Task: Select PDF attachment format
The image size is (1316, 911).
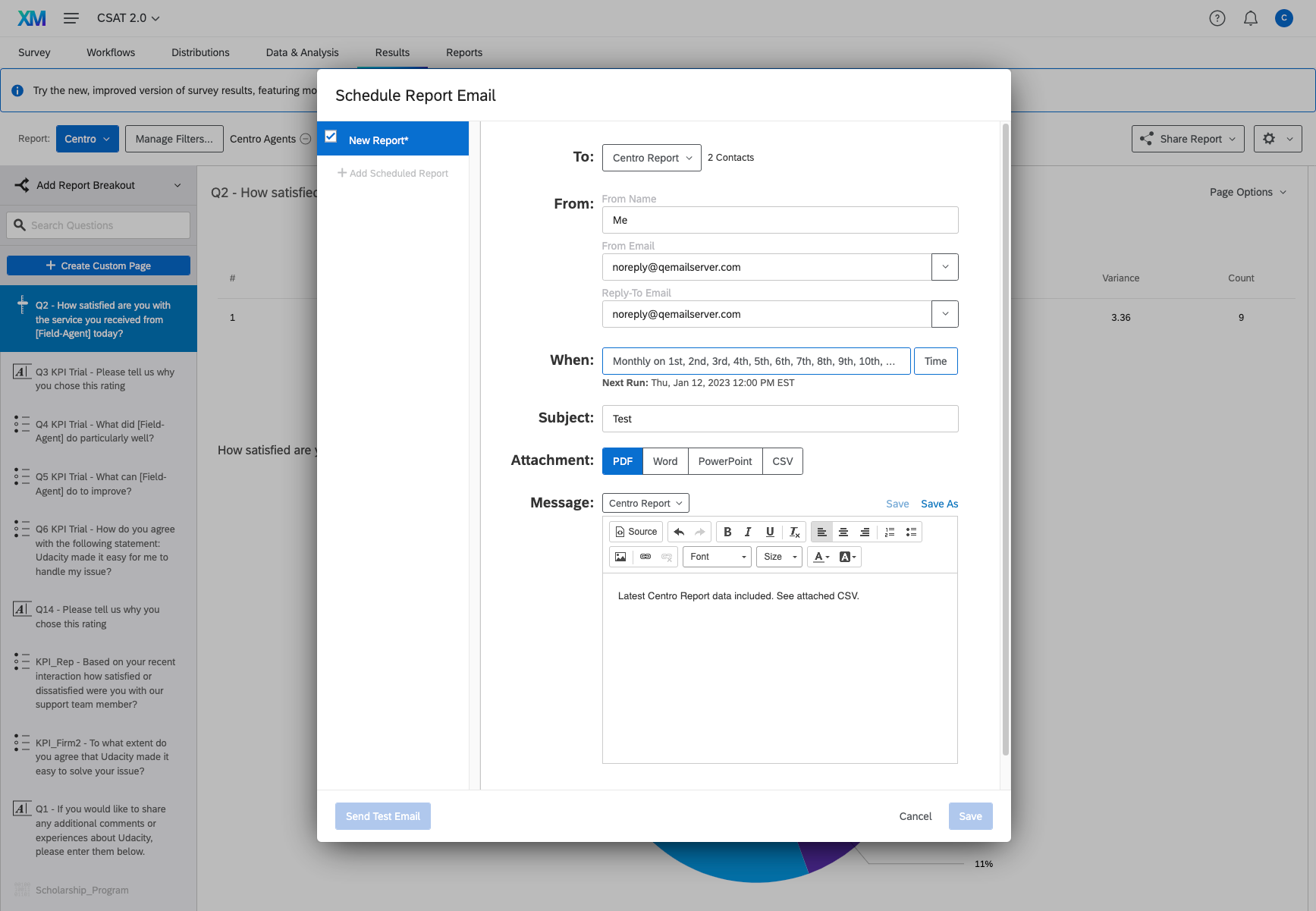Action: [623, 461]
